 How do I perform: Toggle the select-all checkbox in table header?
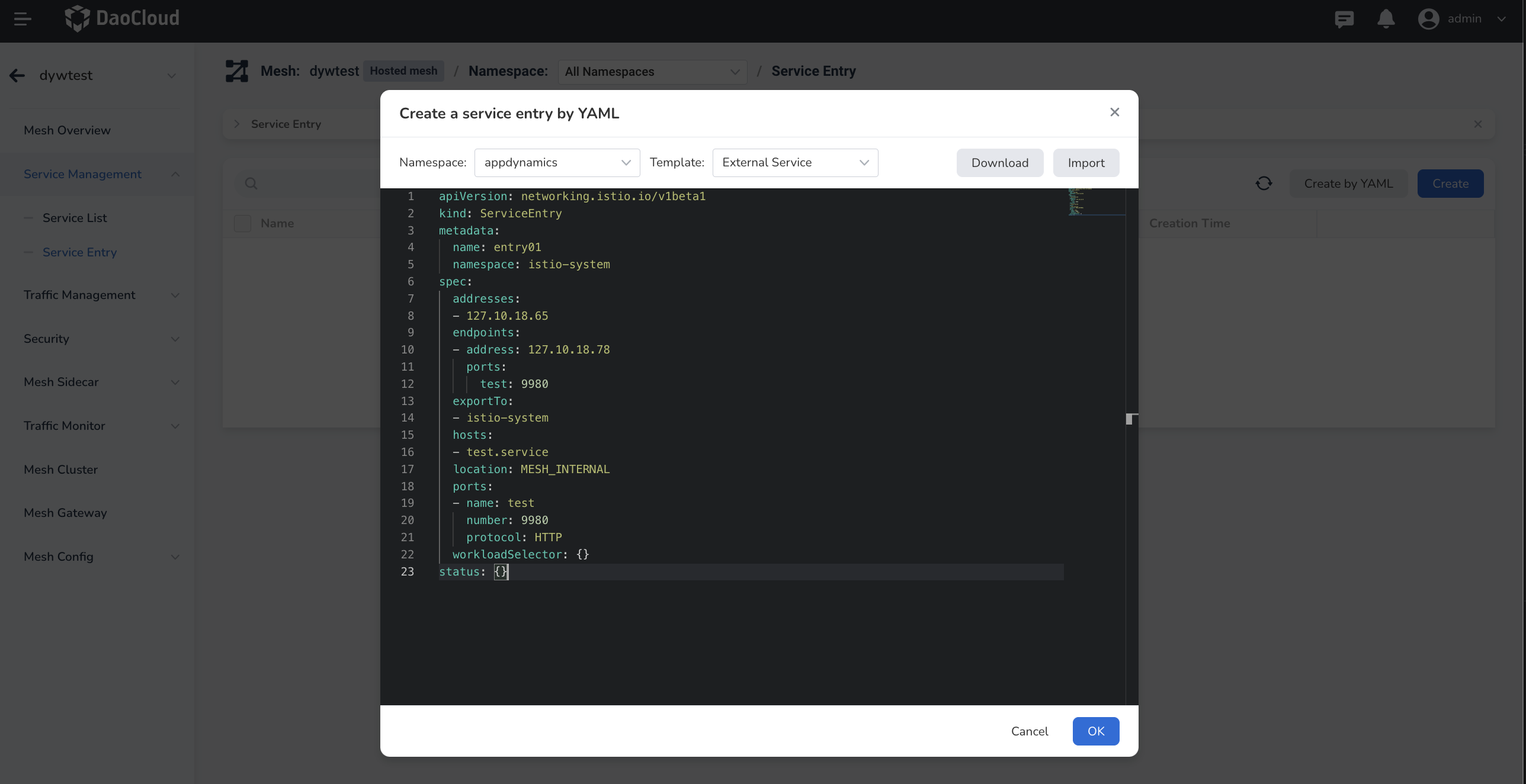click(242, 223)
